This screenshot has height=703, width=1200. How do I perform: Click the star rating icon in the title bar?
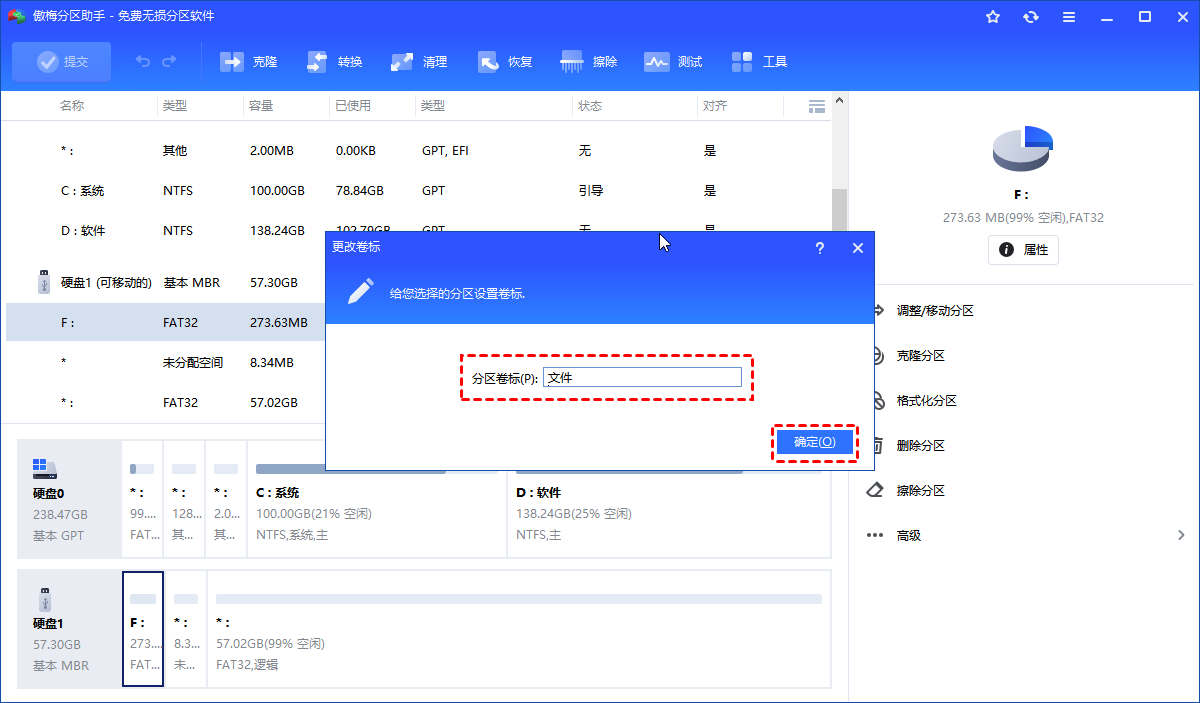point(992,16)
